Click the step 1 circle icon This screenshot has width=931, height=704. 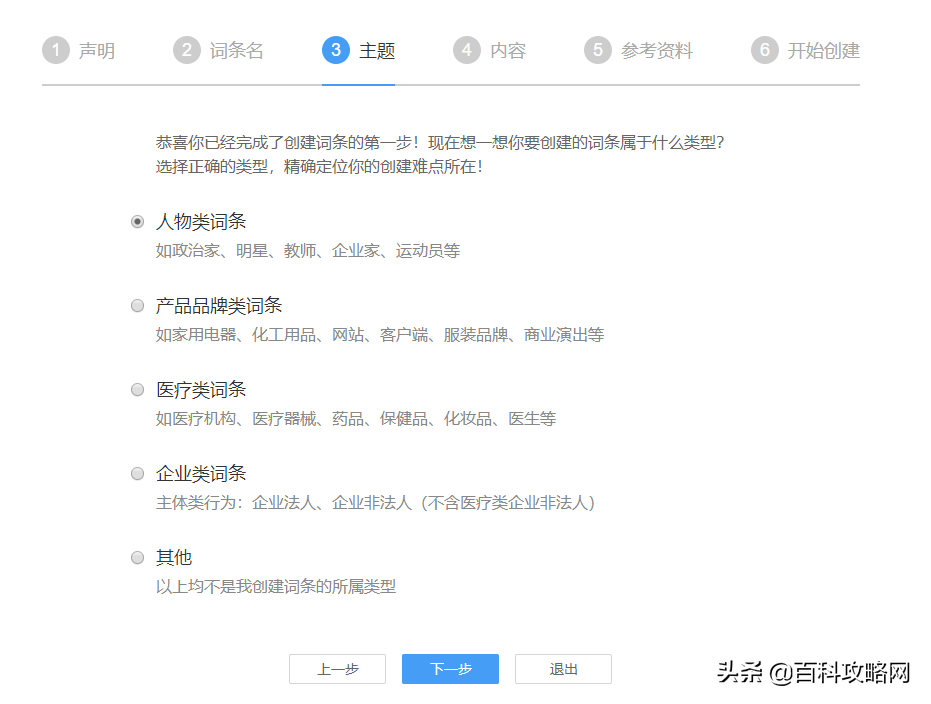coord(56,50)
